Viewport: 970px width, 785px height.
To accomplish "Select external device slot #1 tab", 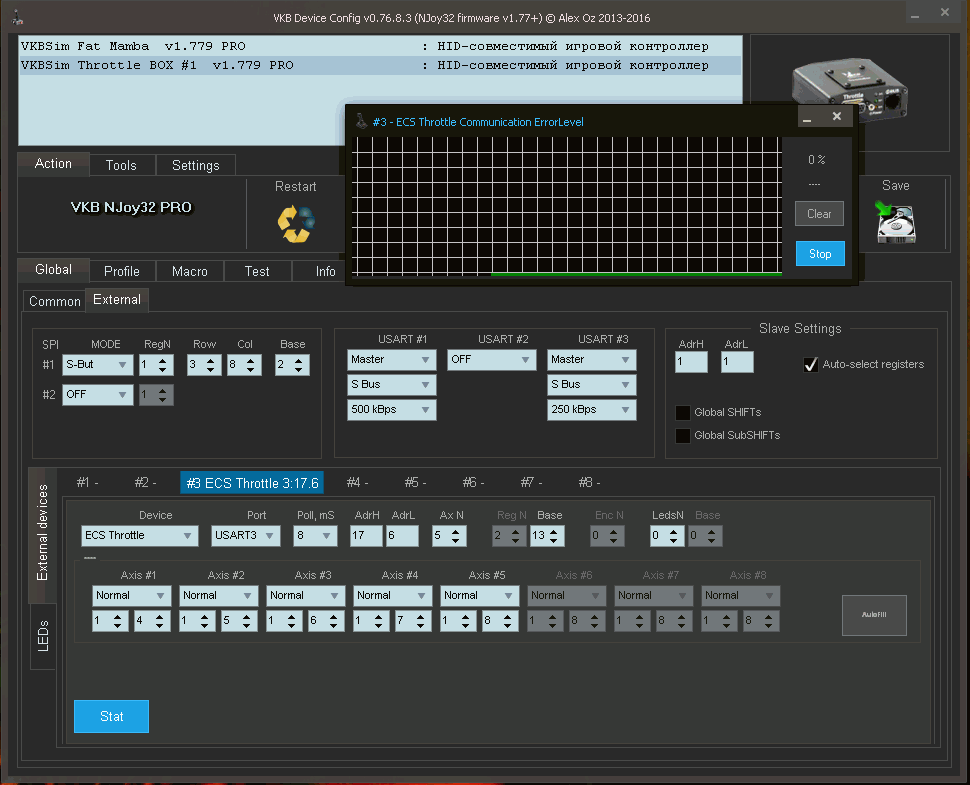I will [x=87, y=483].
